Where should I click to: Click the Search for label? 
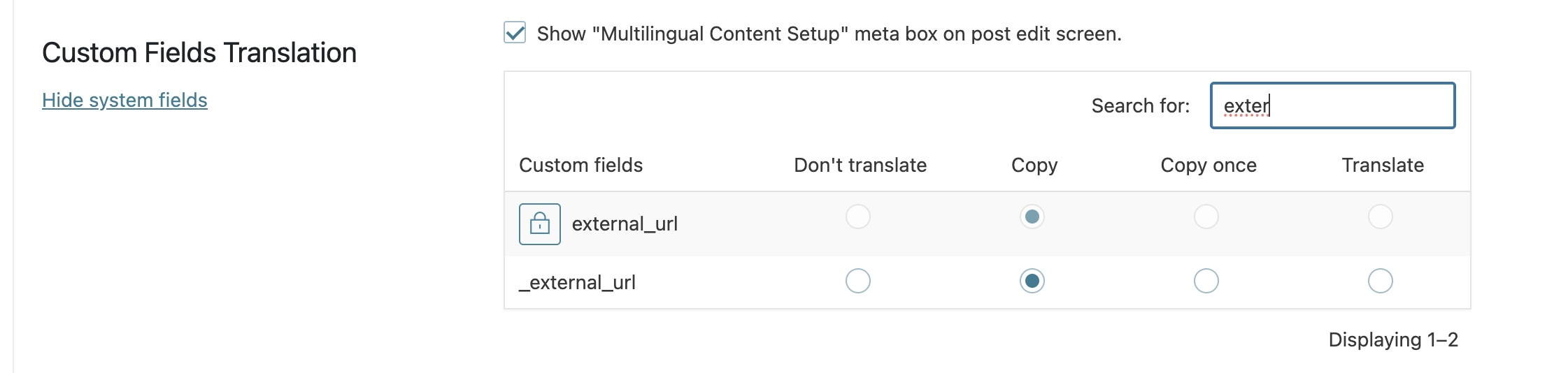(x=1141, y=105)
